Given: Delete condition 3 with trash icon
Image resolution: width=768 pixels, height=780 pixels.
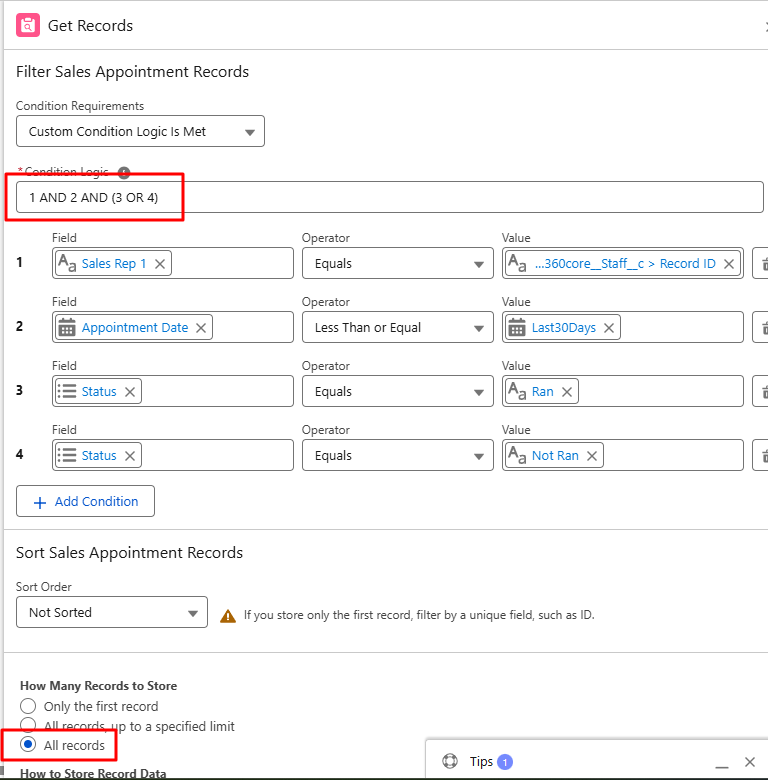Looking at the screenshot, I should [x=761, y=392].
